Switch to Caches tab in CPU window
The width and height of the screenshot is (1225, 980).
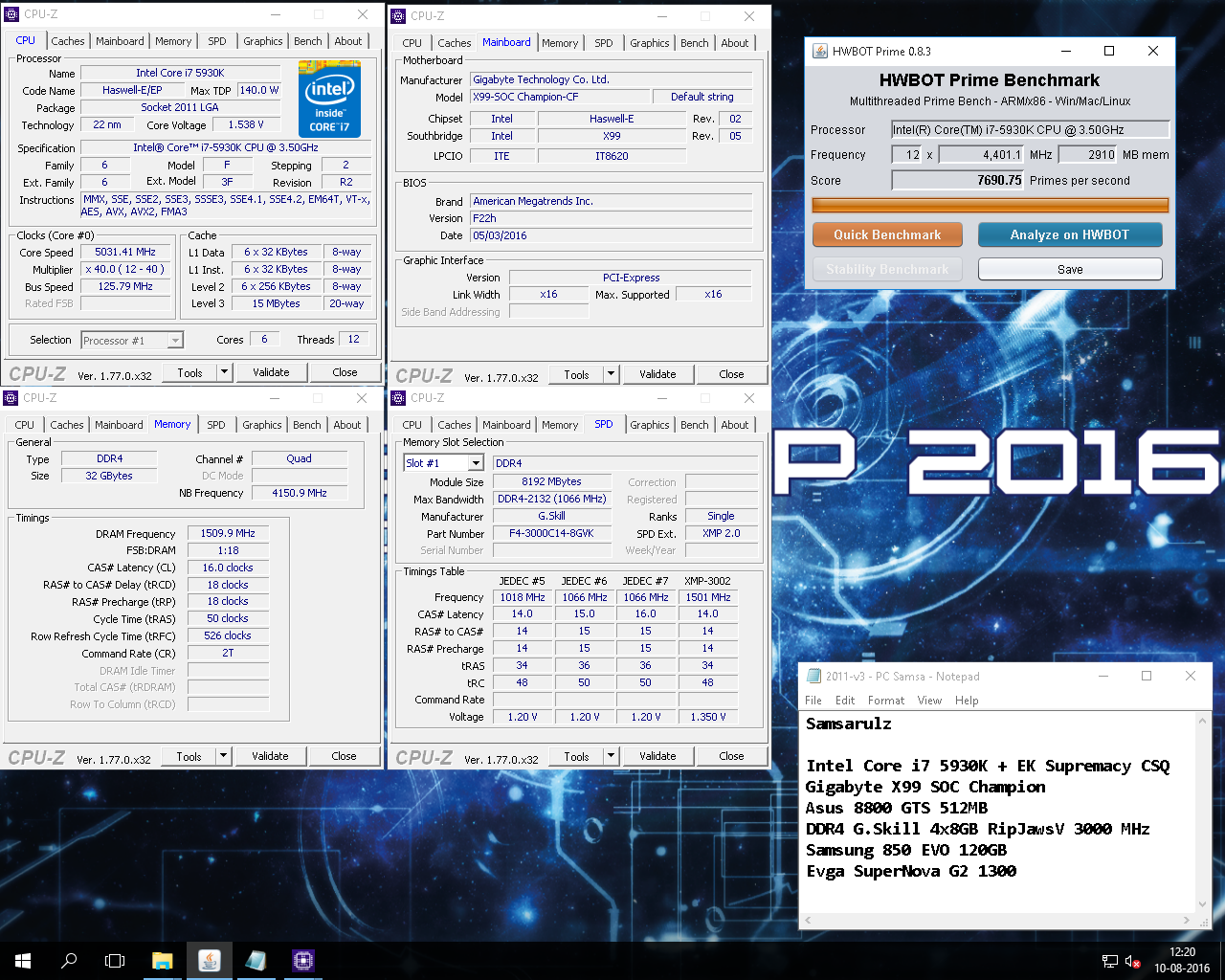click(68, 41)
